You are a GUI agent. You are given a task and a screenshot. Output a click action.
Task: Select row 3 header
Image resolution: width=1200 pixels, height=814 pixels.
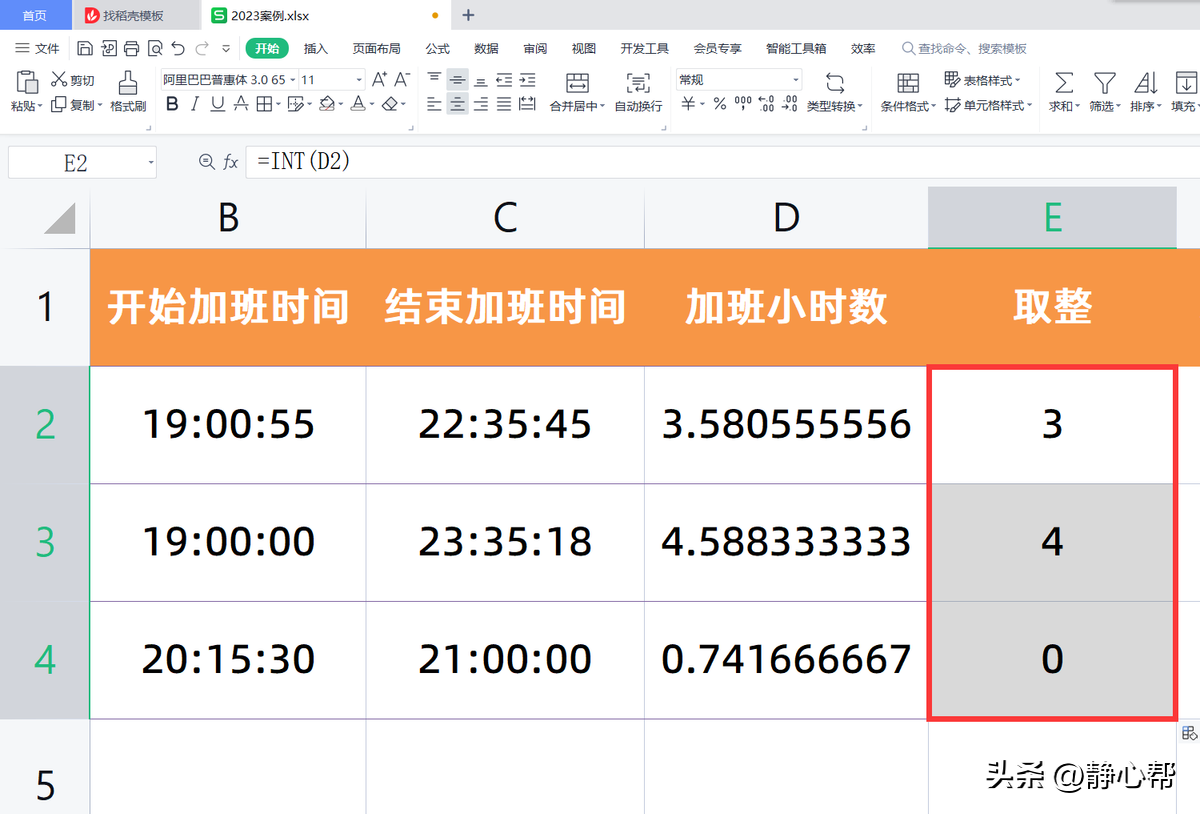coord(45,542)
